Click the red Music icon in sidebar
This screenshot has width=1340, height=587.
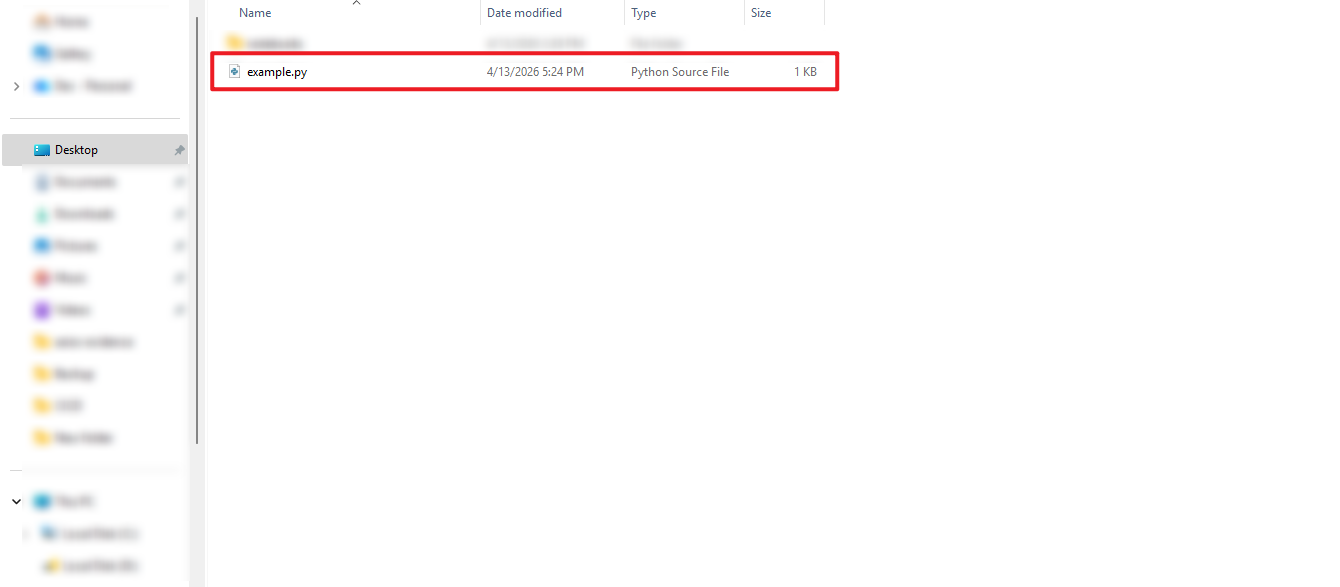pyautogui.click(x=42, y=278)
